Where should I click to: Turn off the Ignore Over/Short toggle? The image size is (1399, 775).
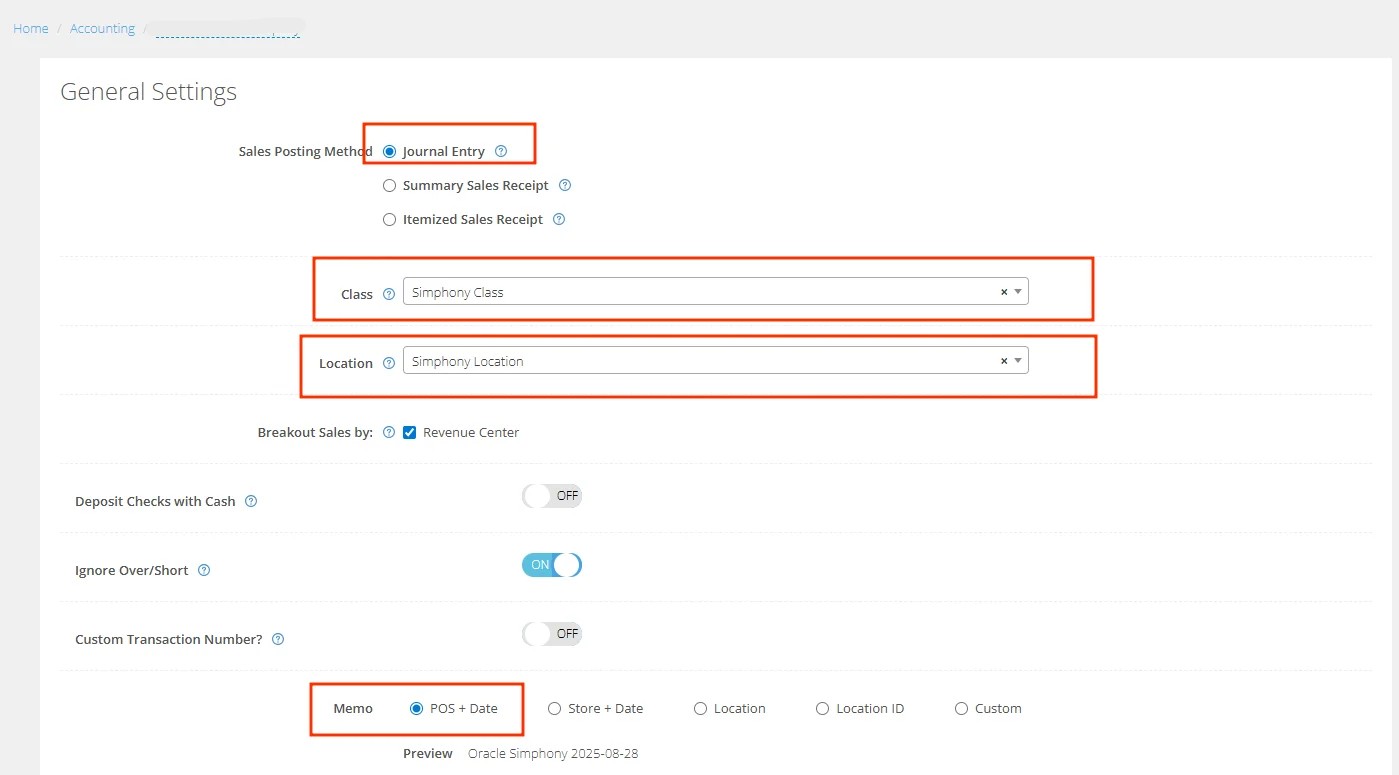[x=551, y=564]
